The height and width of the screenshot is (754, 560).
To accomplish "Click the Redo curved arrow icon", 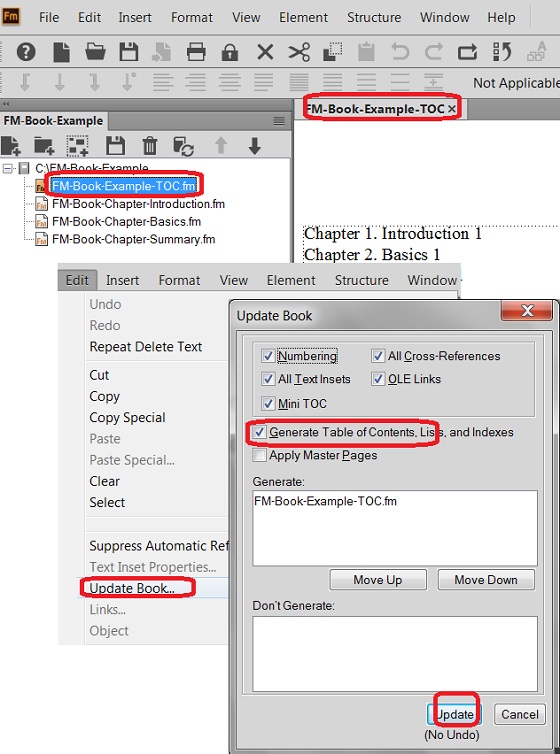I will (434, 51).
